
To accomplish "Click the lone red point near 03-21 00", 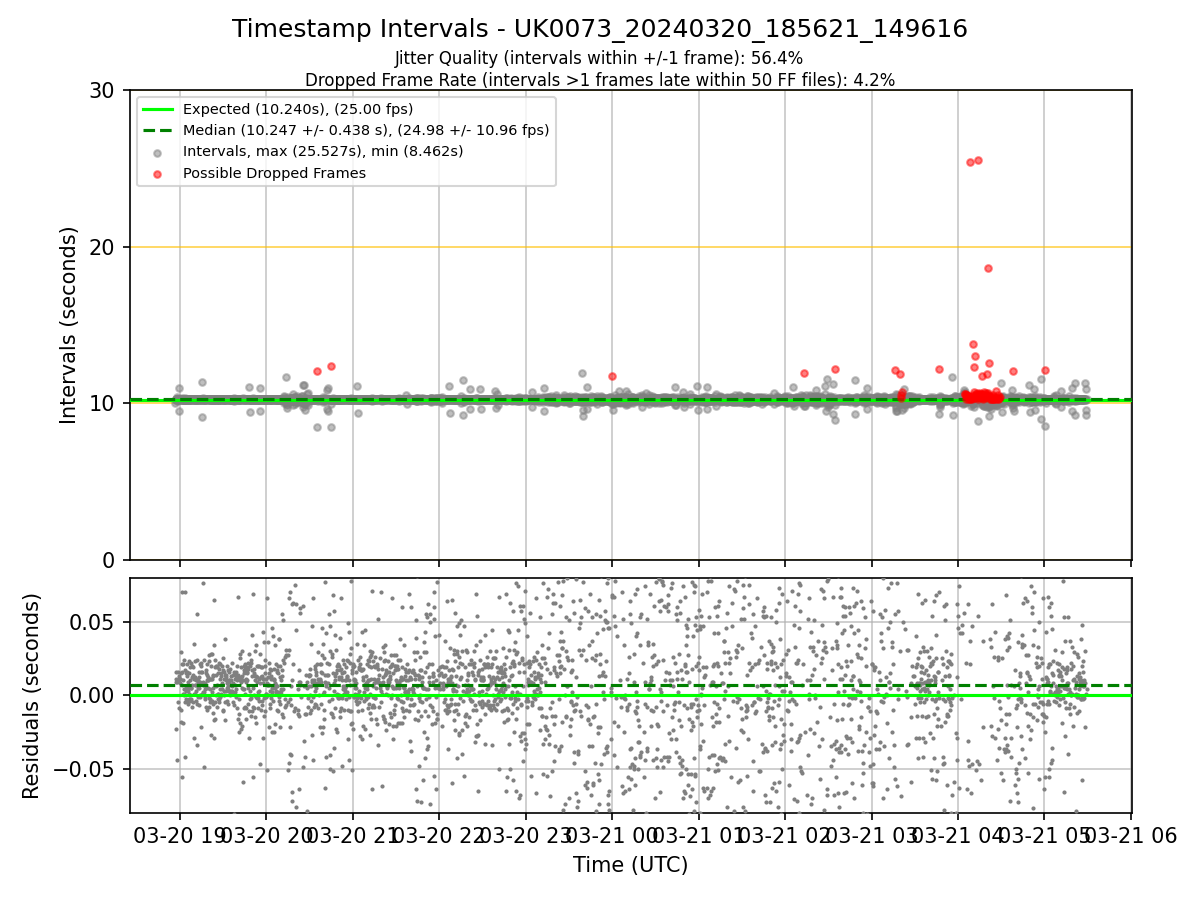I will pos(612,376).
